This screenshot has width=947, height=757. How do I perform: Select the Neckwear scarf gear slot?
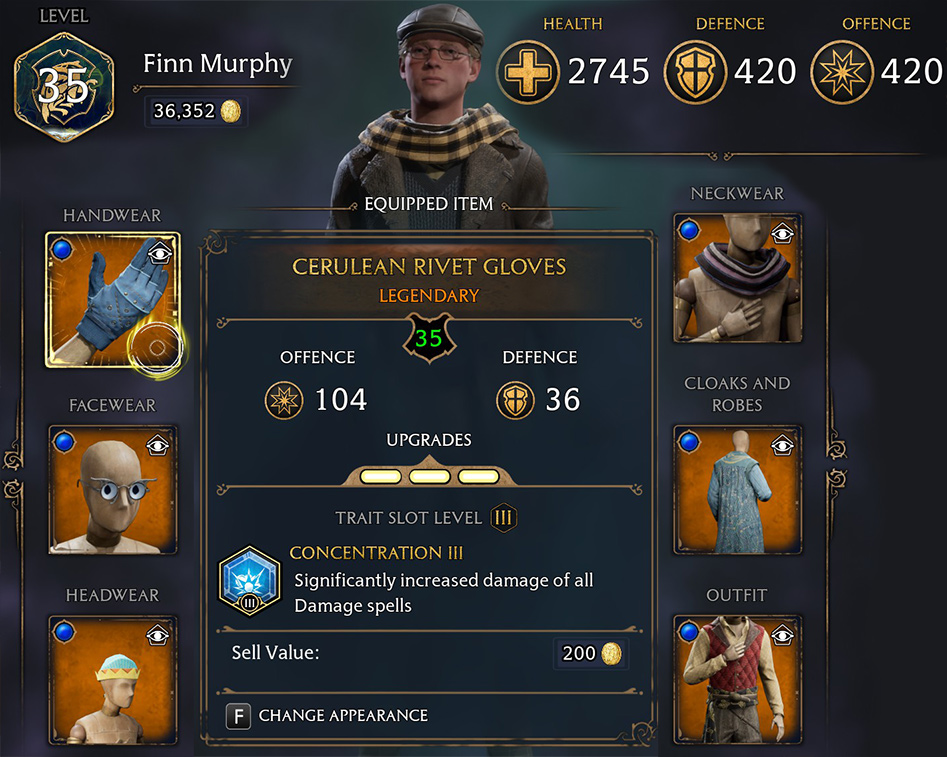[737, 278]
